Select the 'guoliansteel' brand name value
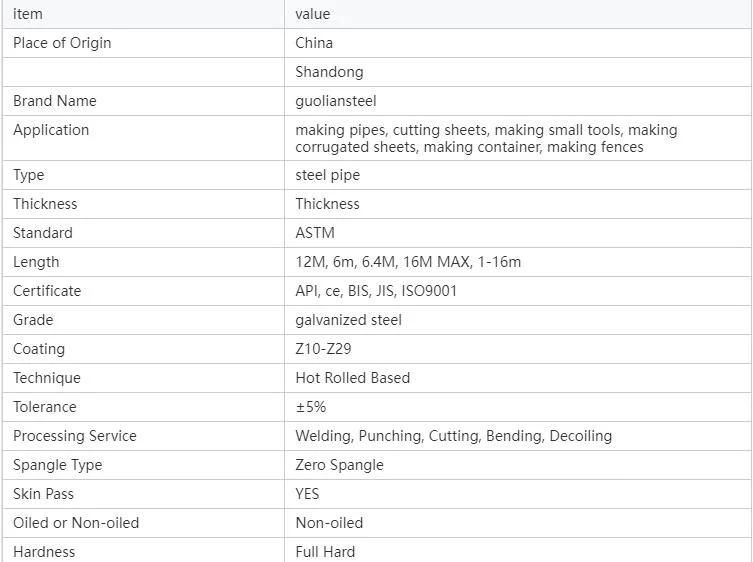The image size is (753, 562). pos(336,101)
